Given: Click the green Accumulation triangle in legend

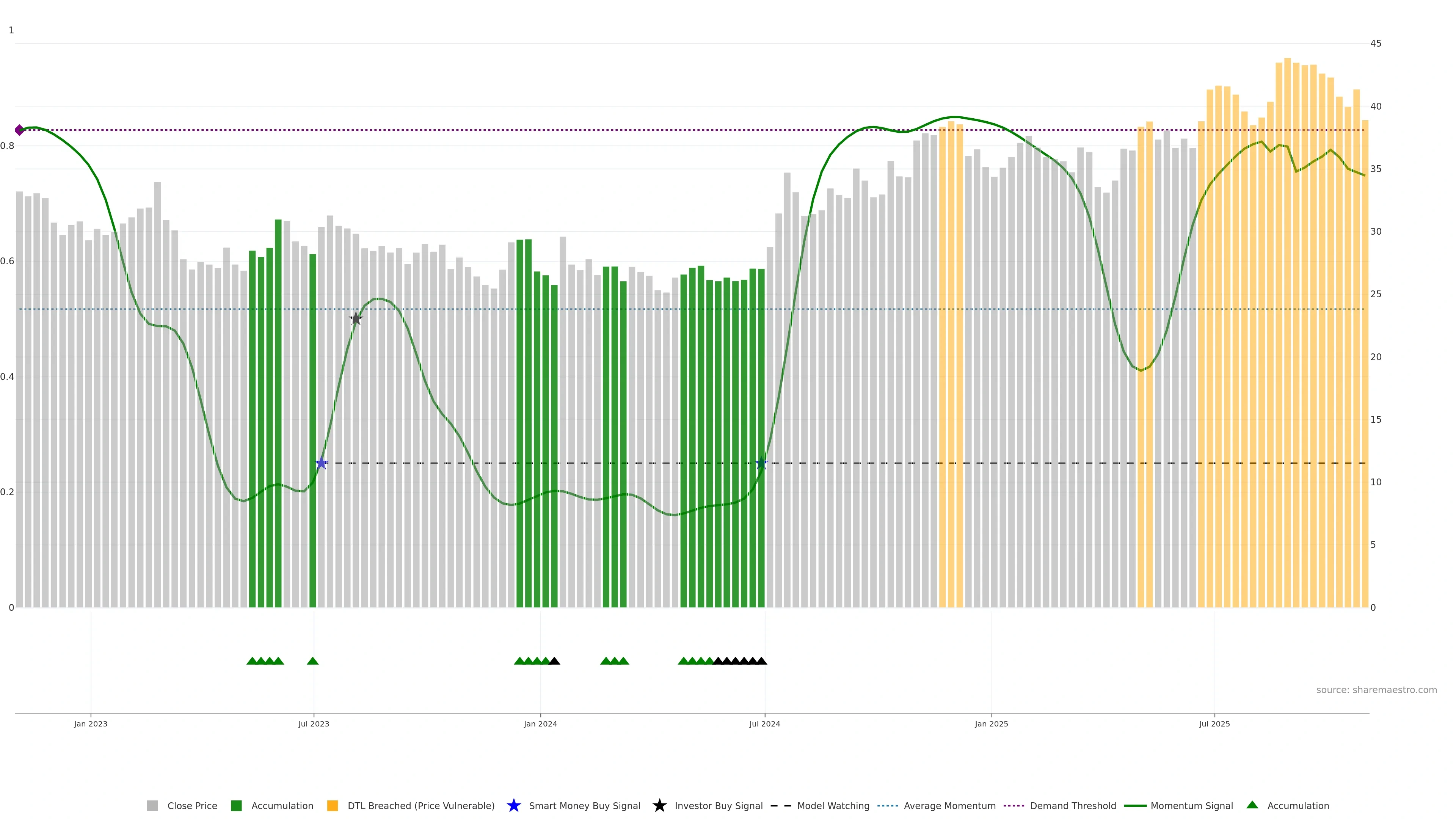Looking at the screenshot, I should tap(1252, 805).
